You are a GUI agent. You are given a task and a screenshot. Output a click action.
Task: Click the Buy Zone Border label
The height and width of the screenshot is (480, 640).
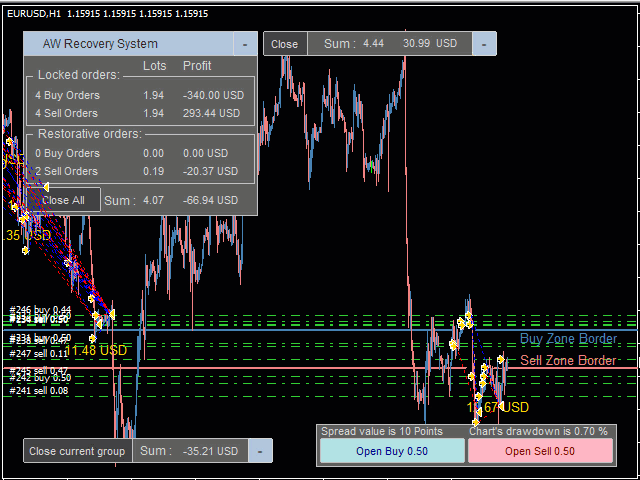[x=569, y=339]
